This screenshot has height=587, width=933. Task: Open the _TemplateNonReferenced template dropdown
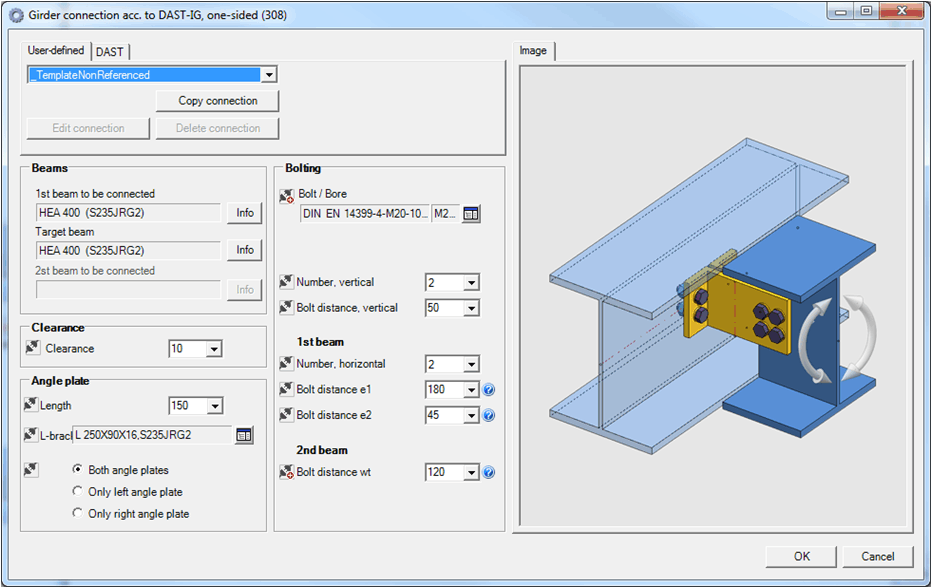click(x=268, y=75)
